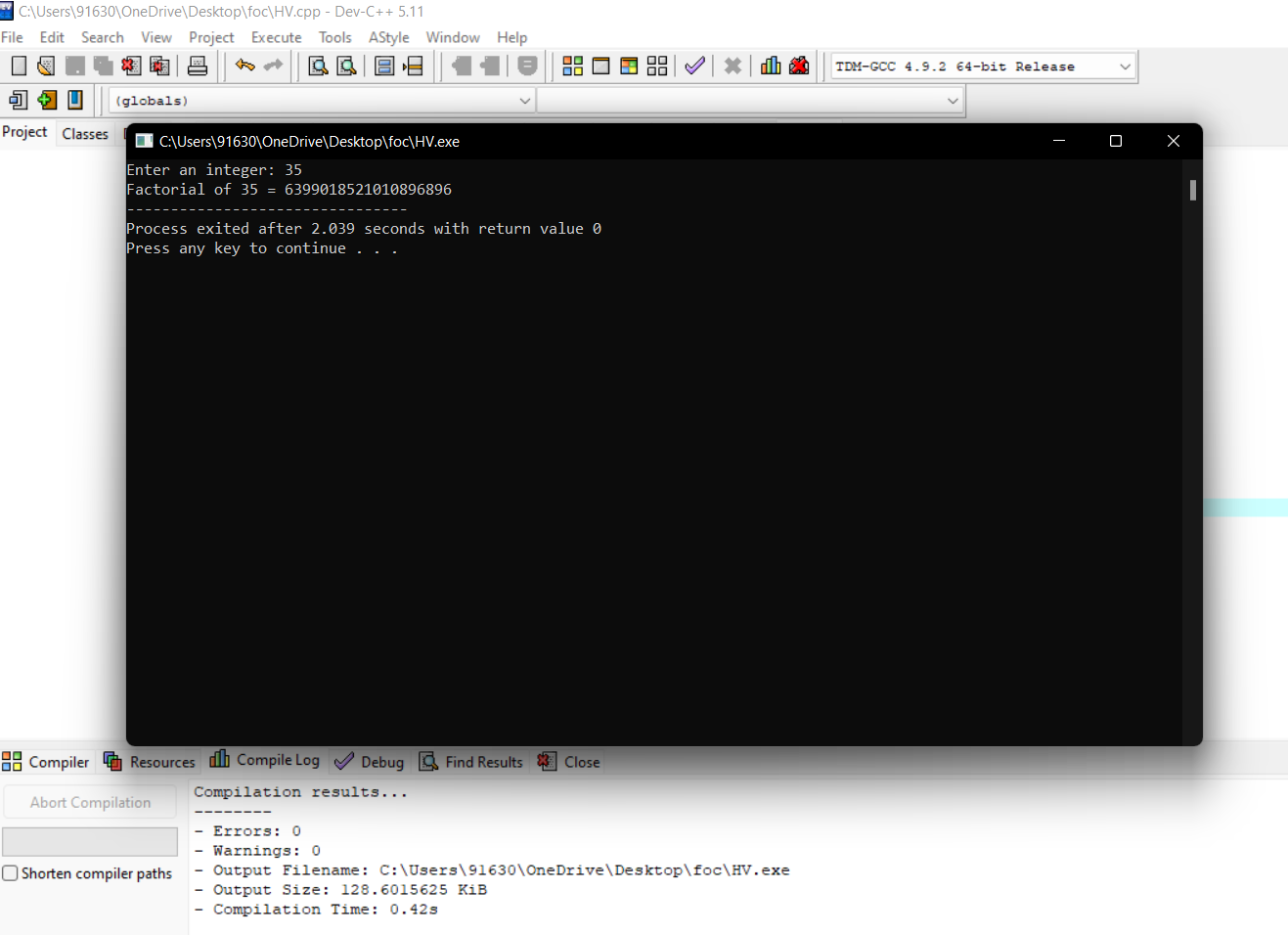Viewport: 1288px width, 935px height.
Task: Create a new source file
Action: coord(18,66)
